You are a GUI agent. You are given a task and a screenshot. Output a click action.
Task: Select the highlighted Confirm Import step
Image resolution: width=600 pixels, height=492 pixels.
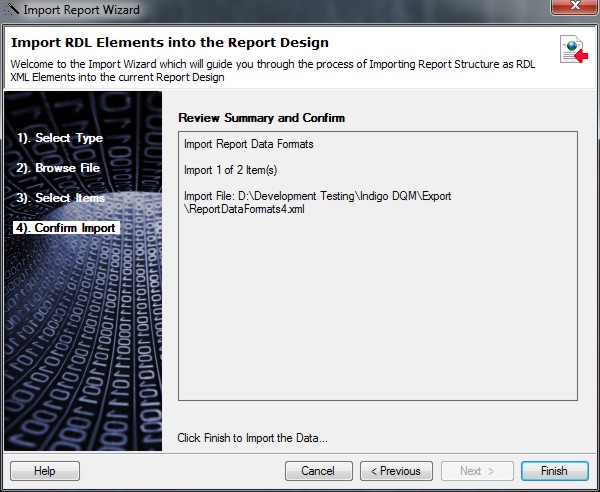pyautogui.click(x=65, y=228)
